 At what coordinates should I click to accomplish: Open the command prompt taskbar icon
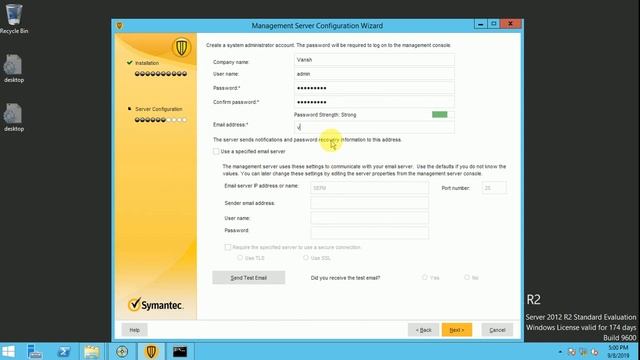point(180,351)
